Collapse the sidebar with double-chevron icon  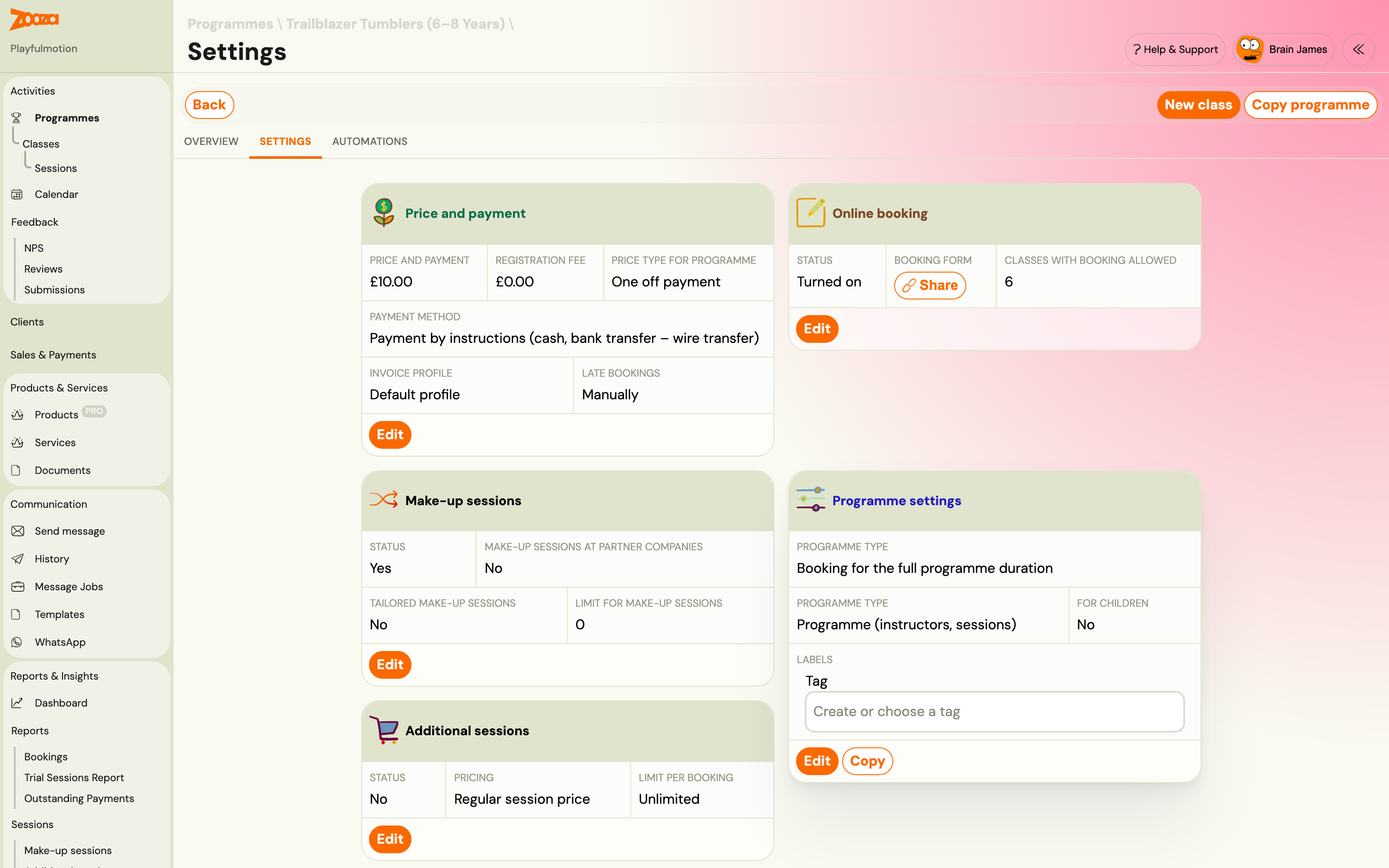pyautogui.click(x=1358, y=49)
